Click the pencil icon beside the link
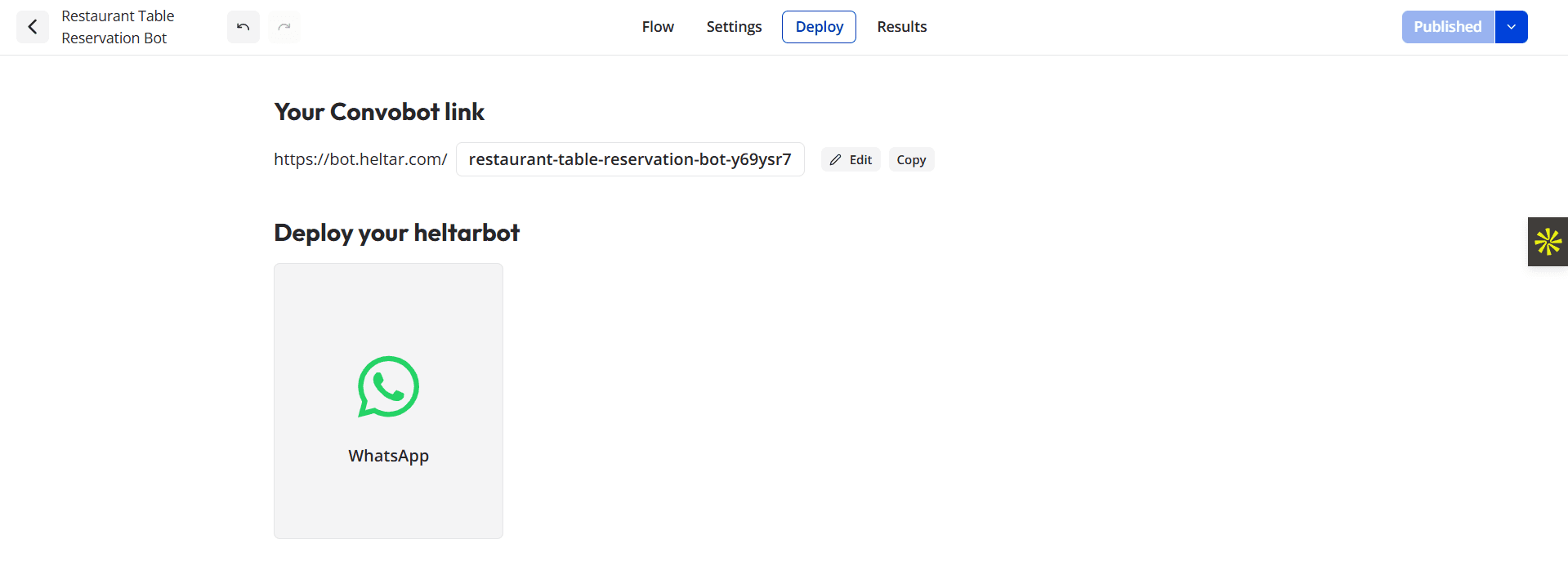The width and height of the screenshot is (1568, 584). [x=835, y=160]
